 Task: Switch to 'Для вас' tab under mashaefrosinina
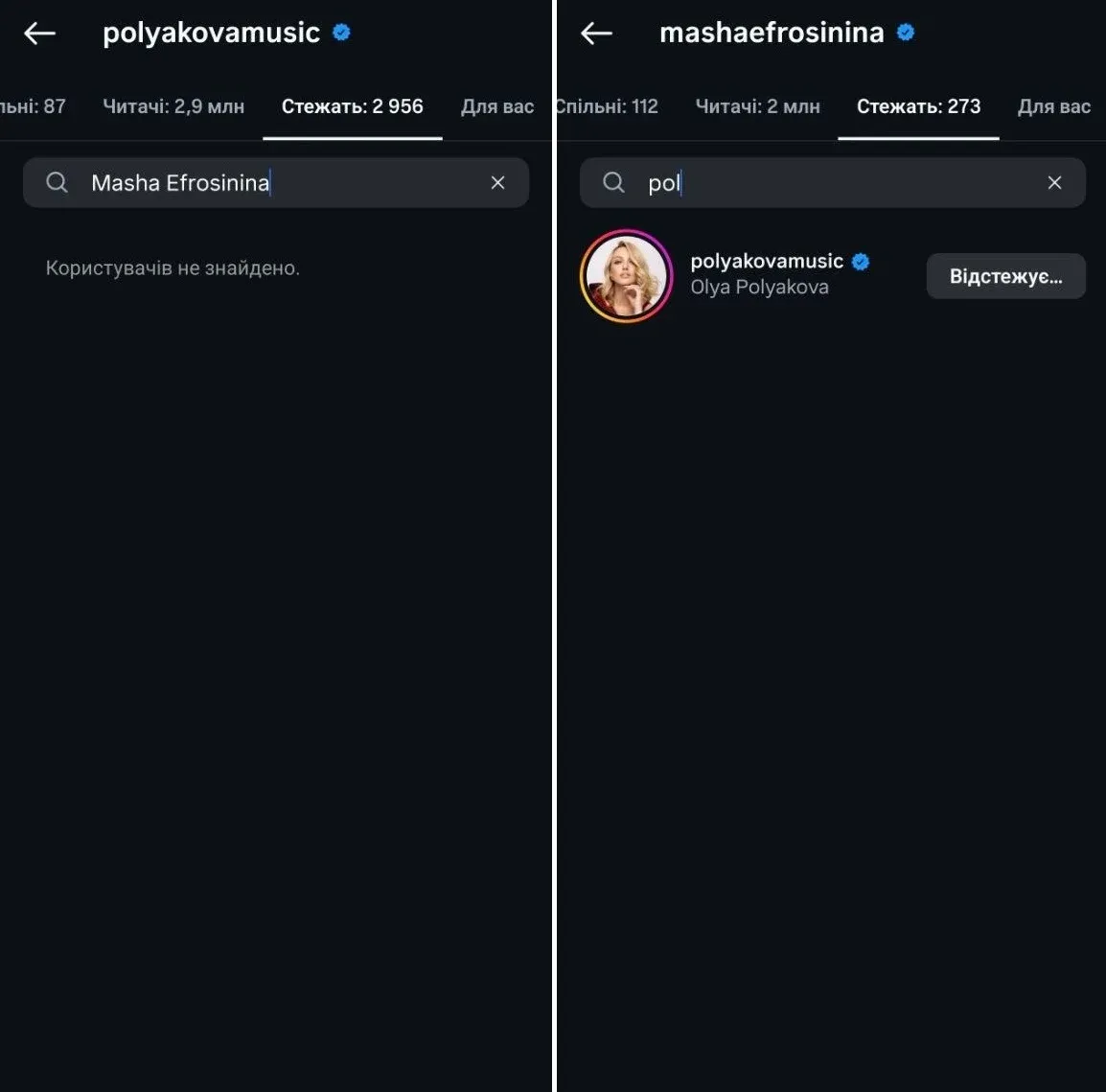(x=1053, y=106)
